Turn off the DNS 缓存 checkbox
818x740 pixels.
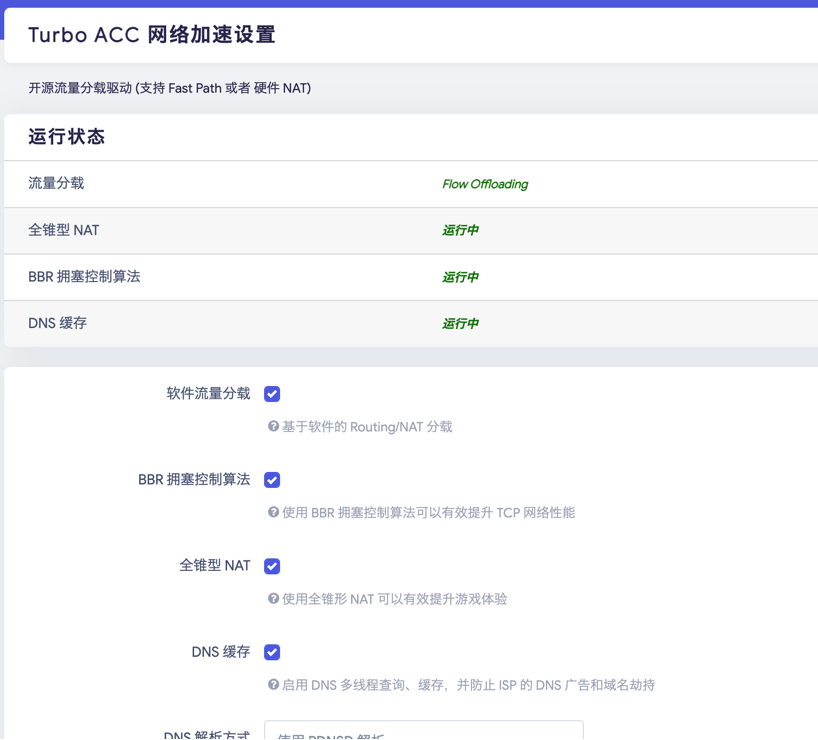click(272, 652)
